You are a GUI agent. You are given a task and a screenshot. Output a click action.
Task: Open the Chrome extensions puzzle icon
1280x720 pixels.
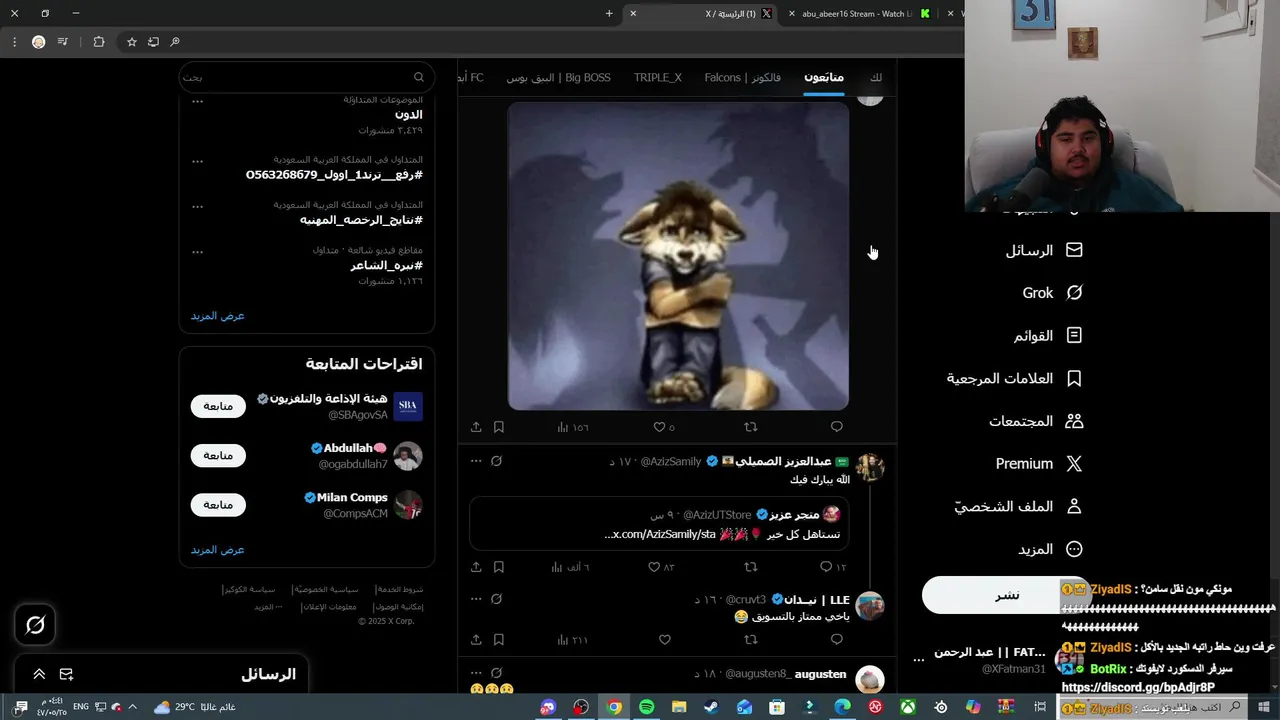pyautogui.click(x=98, y=42)
